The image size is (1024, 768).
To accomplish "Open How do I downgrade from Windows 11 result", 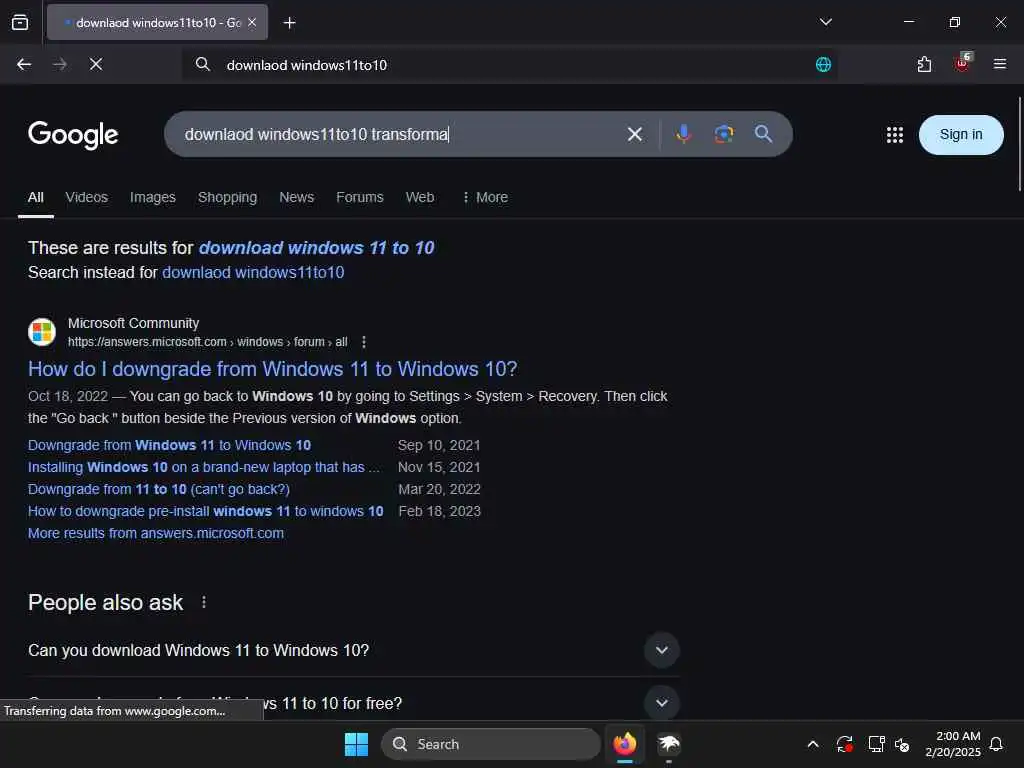I will [272, 369].
